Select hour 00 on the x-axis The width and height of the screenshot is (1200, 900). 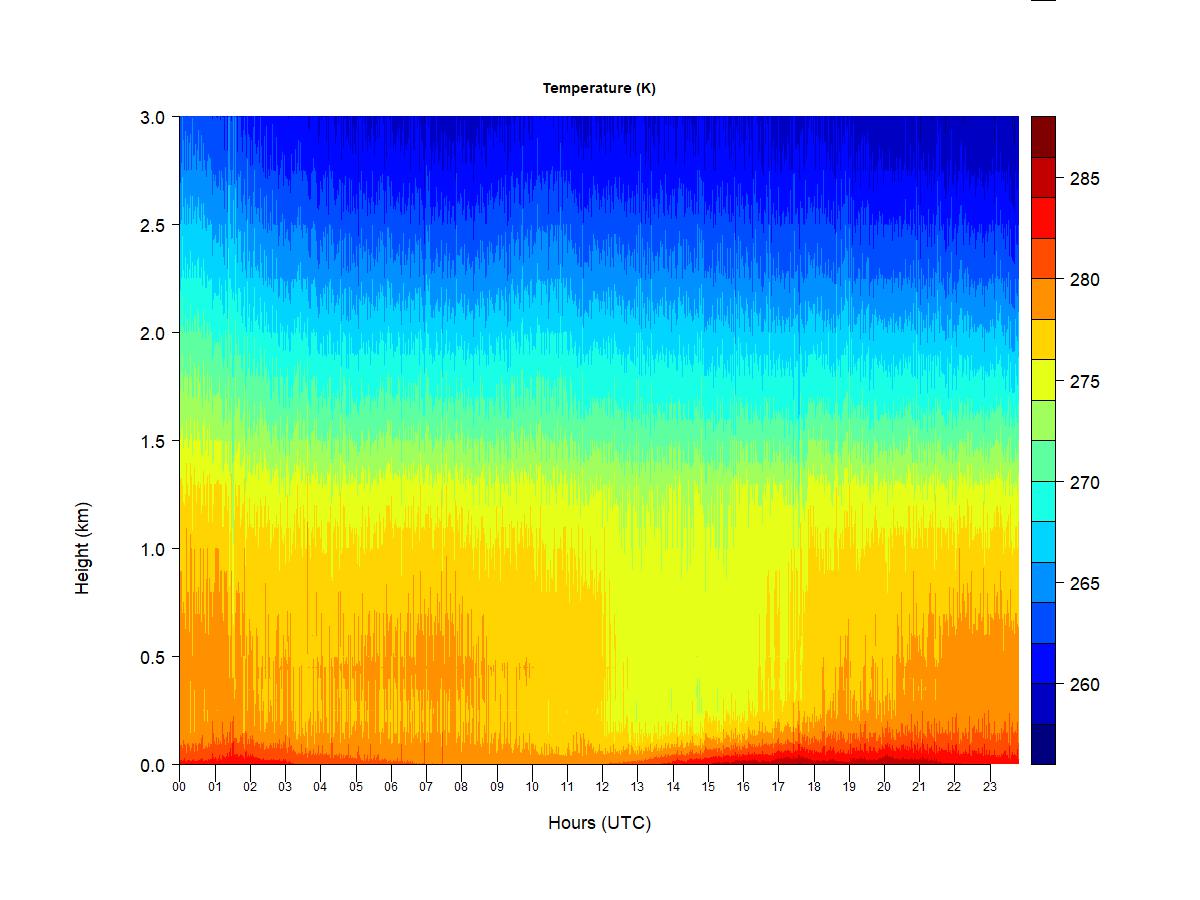[x=180, y=786]
